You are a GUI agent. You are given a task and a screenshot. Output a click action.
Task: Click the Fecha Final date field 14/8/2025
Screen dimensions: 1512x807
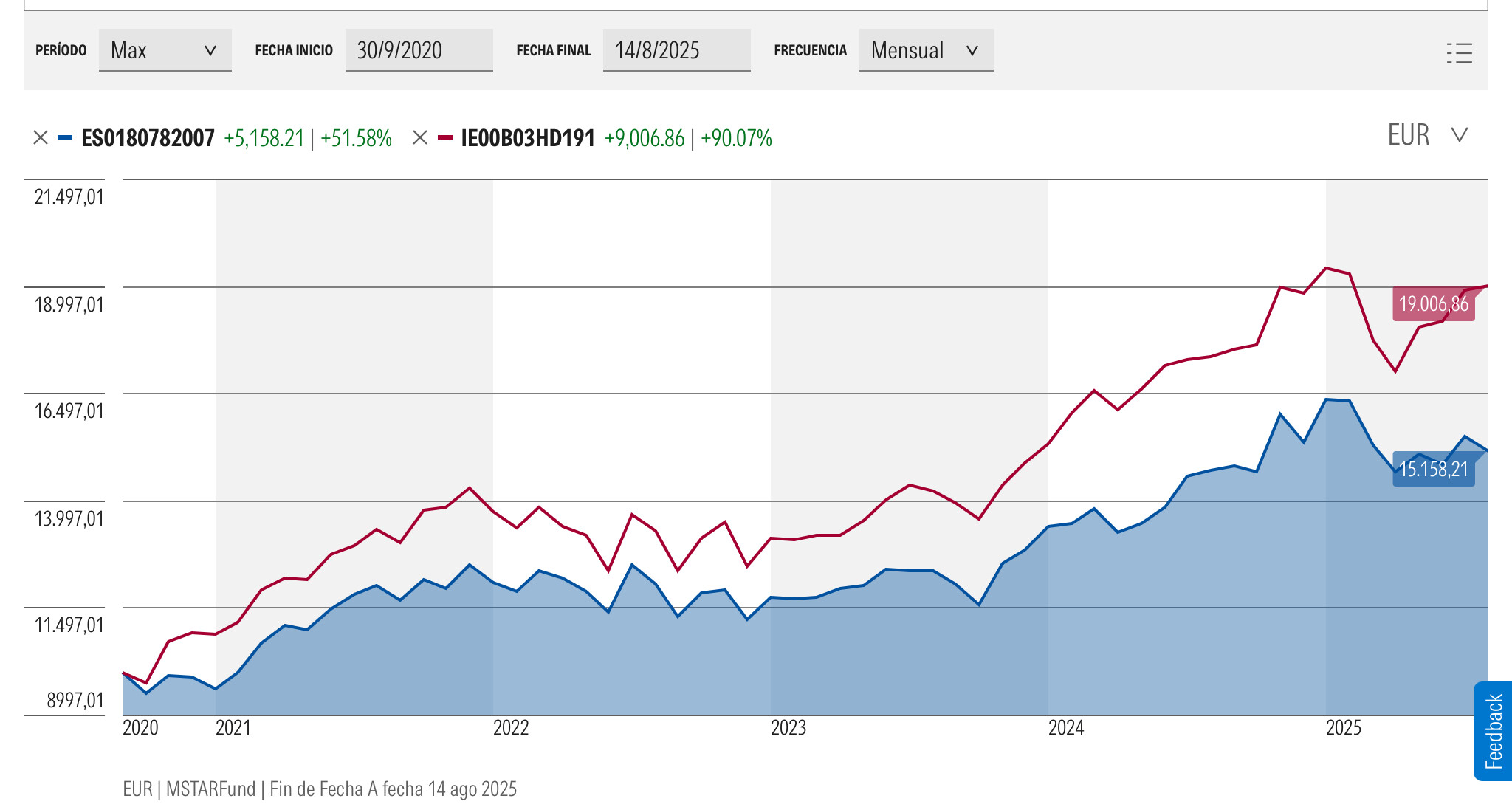(x=676, y=50)
